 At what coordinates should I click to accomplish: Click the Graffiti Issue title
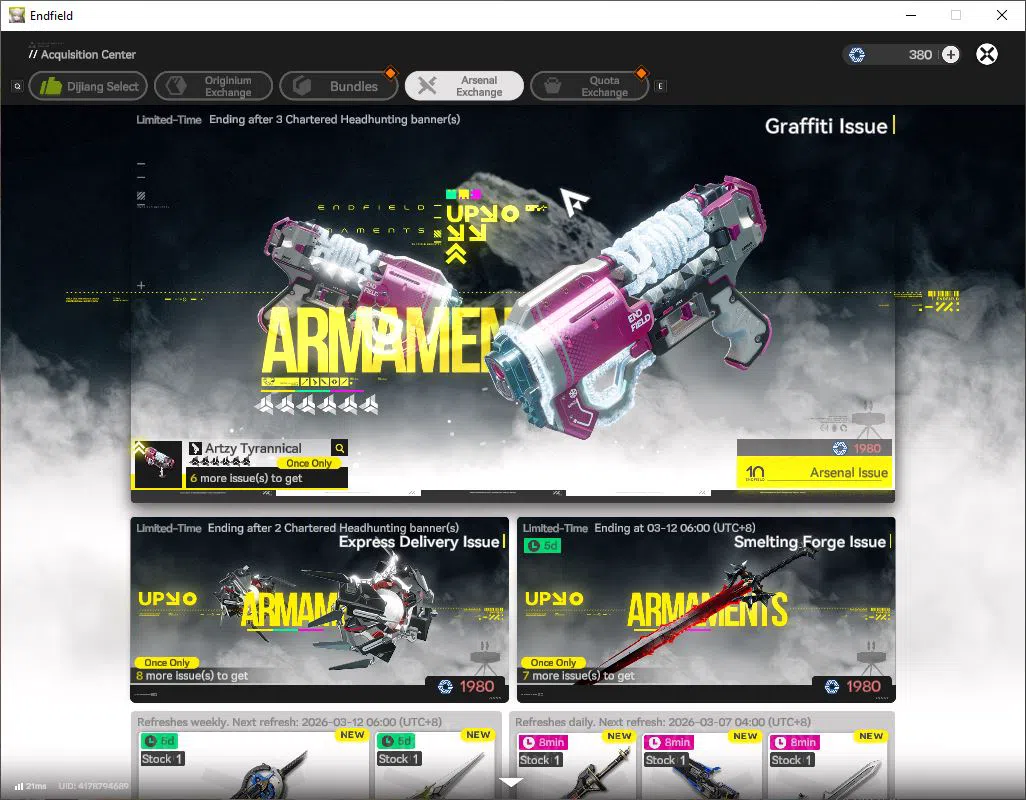click(x=826, y=126)
